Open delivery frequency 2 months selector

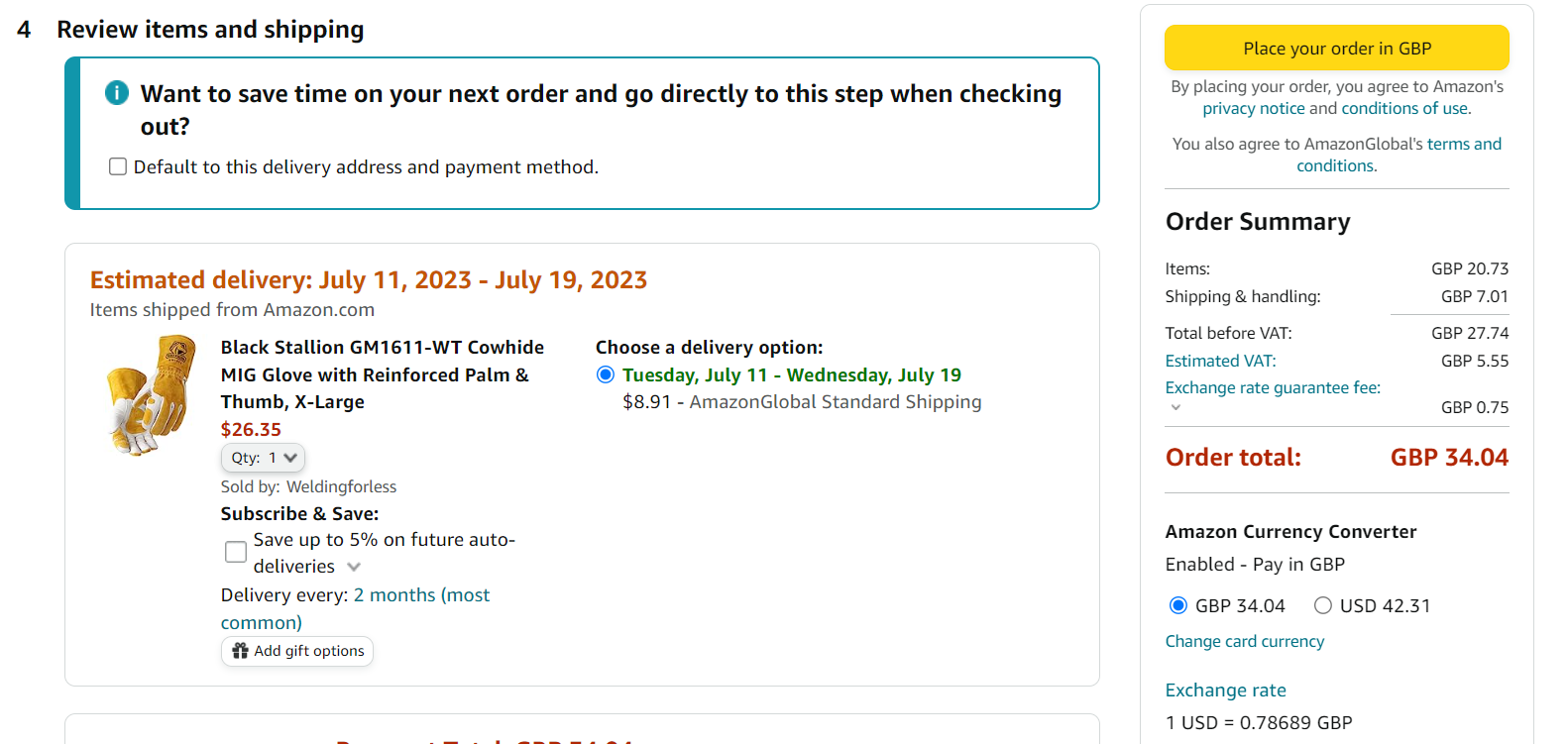(x=421, y=595)
